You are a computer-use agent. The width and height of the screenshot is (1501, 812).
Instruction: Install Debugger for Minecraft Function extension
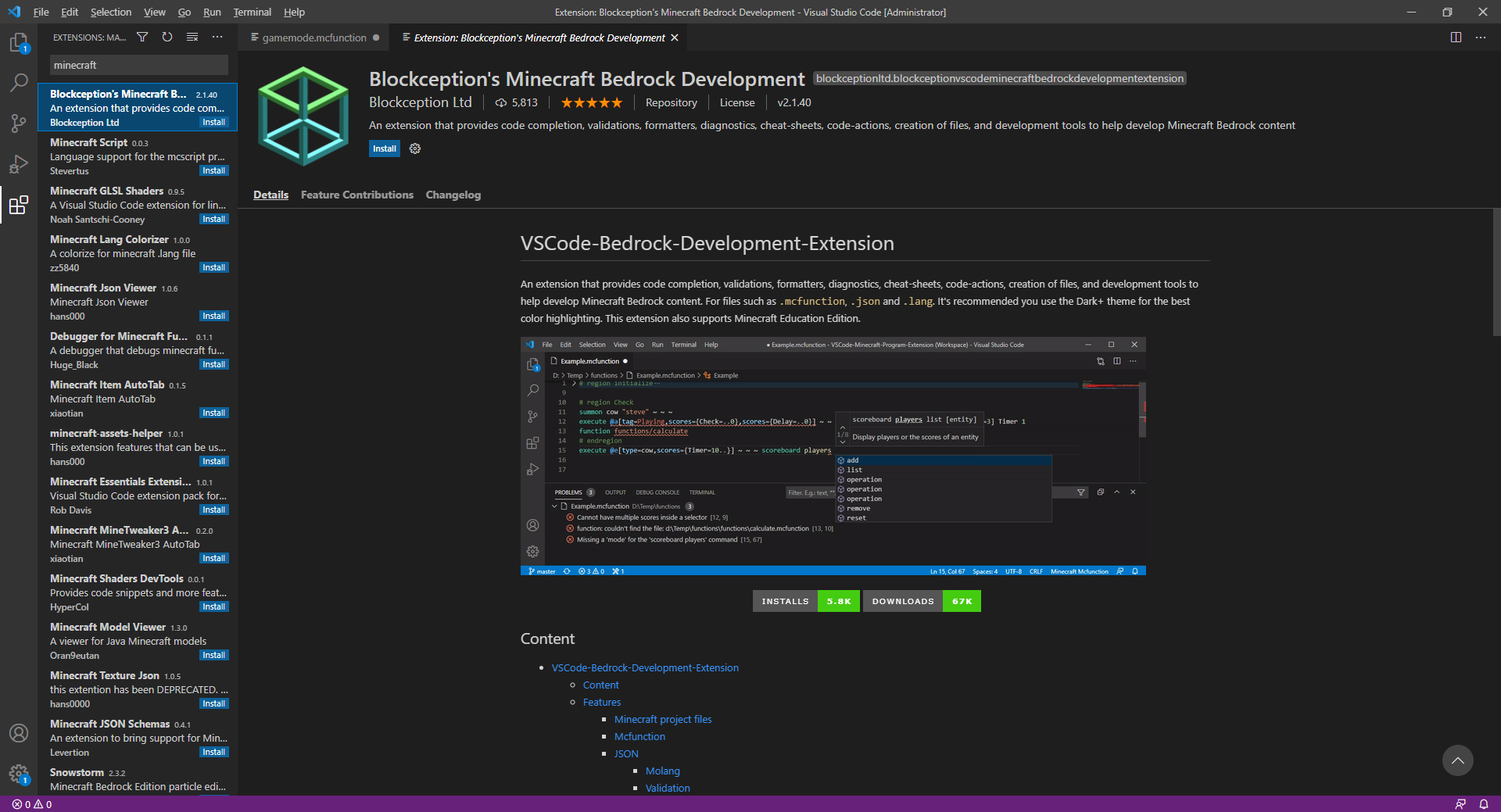tap(214, 365)
